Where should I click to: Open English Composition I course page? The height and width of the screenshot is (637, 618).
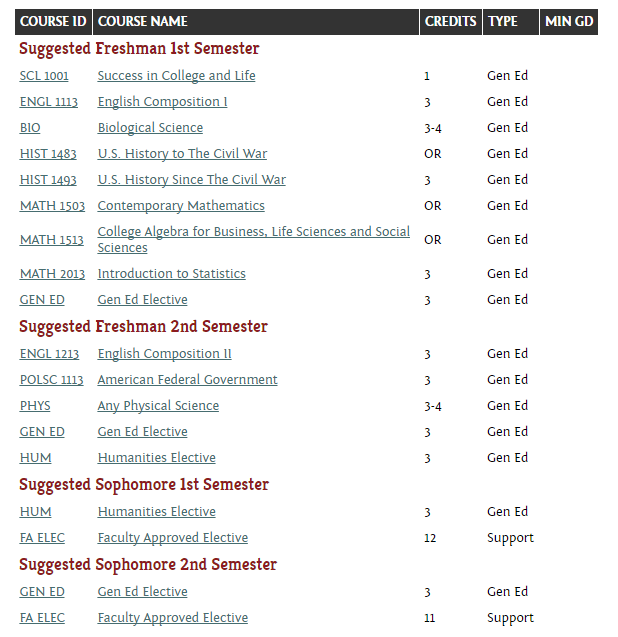[162, 102]
